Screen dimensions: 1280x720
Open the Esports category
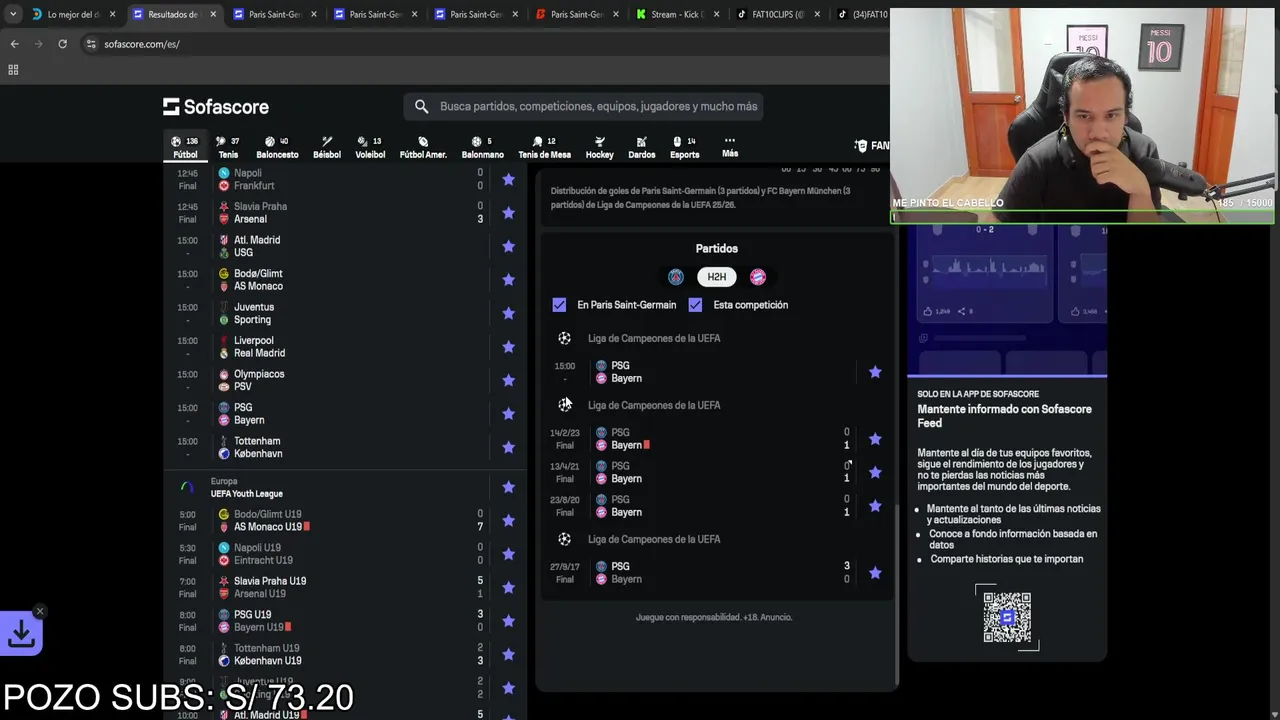click(x=684, y=147)
